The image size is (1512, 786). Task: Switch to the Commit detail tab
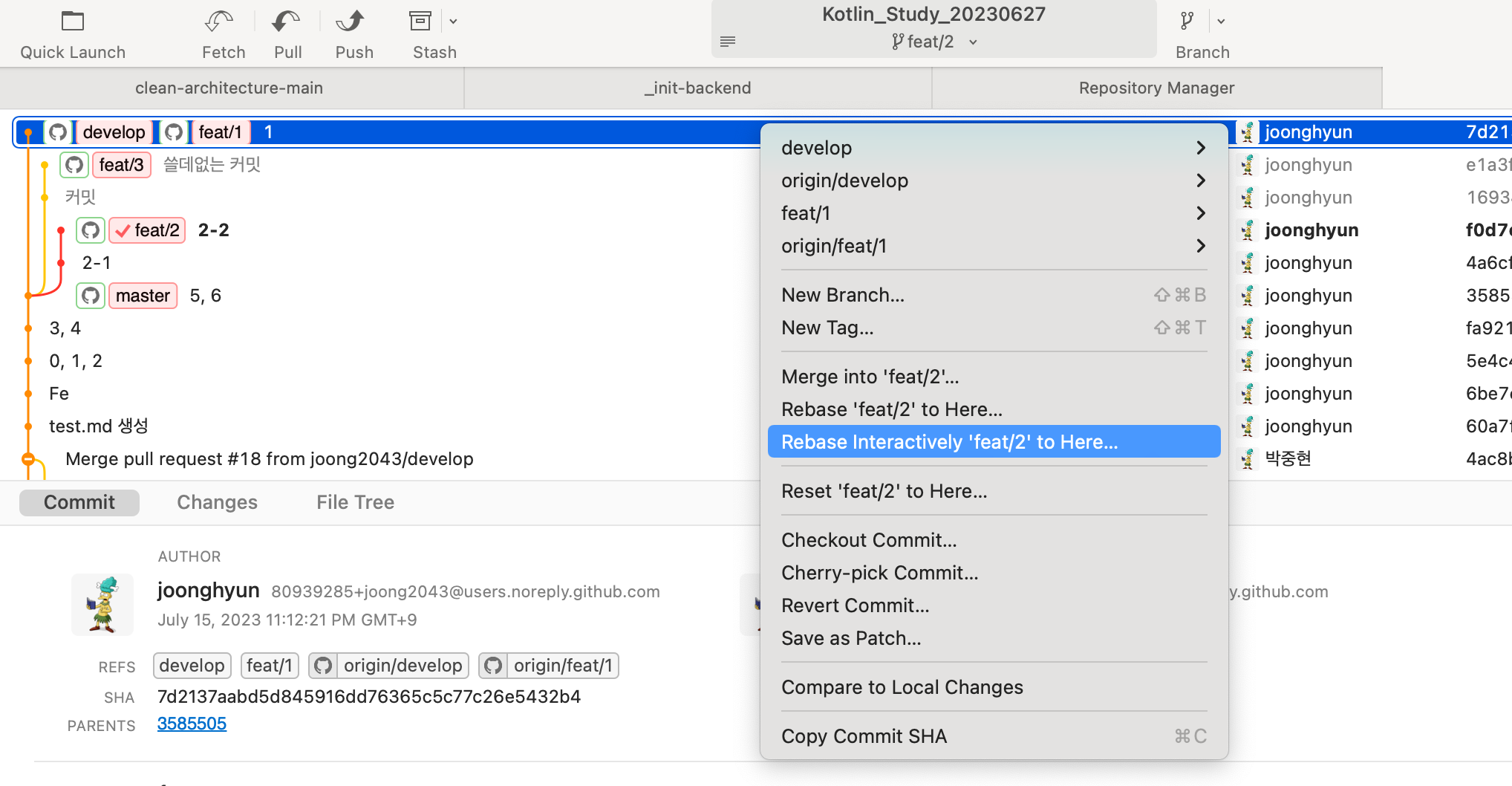(x=79, y=502)
